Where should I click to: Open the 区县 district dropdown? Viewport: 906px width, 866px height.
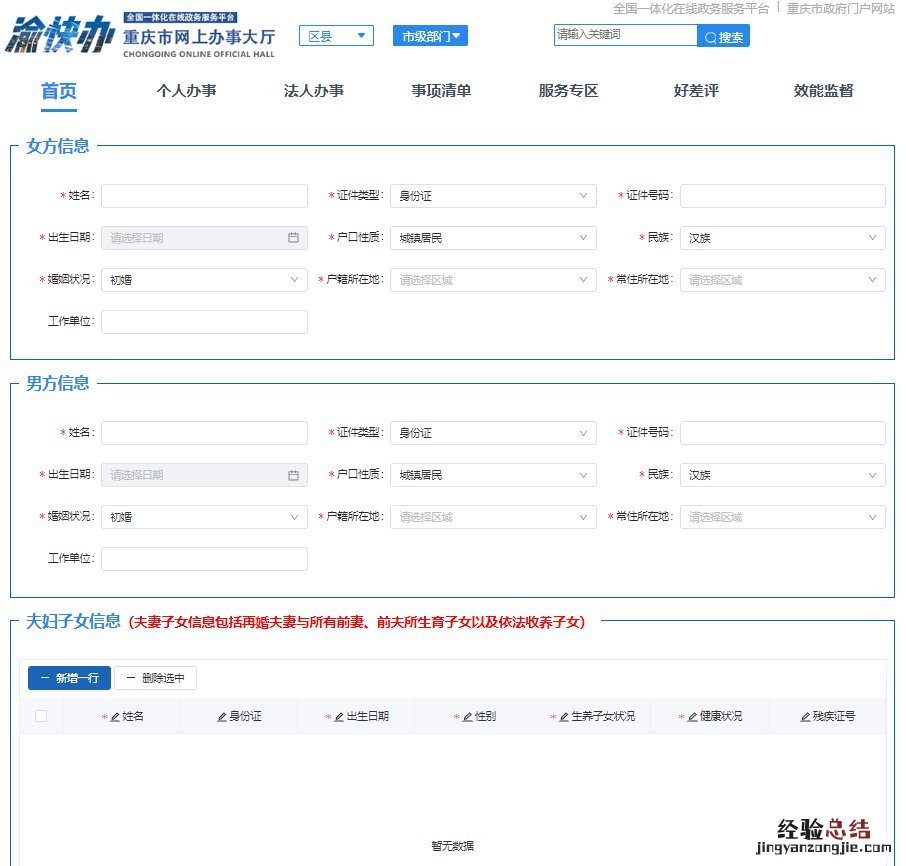[x=336, y=36]
